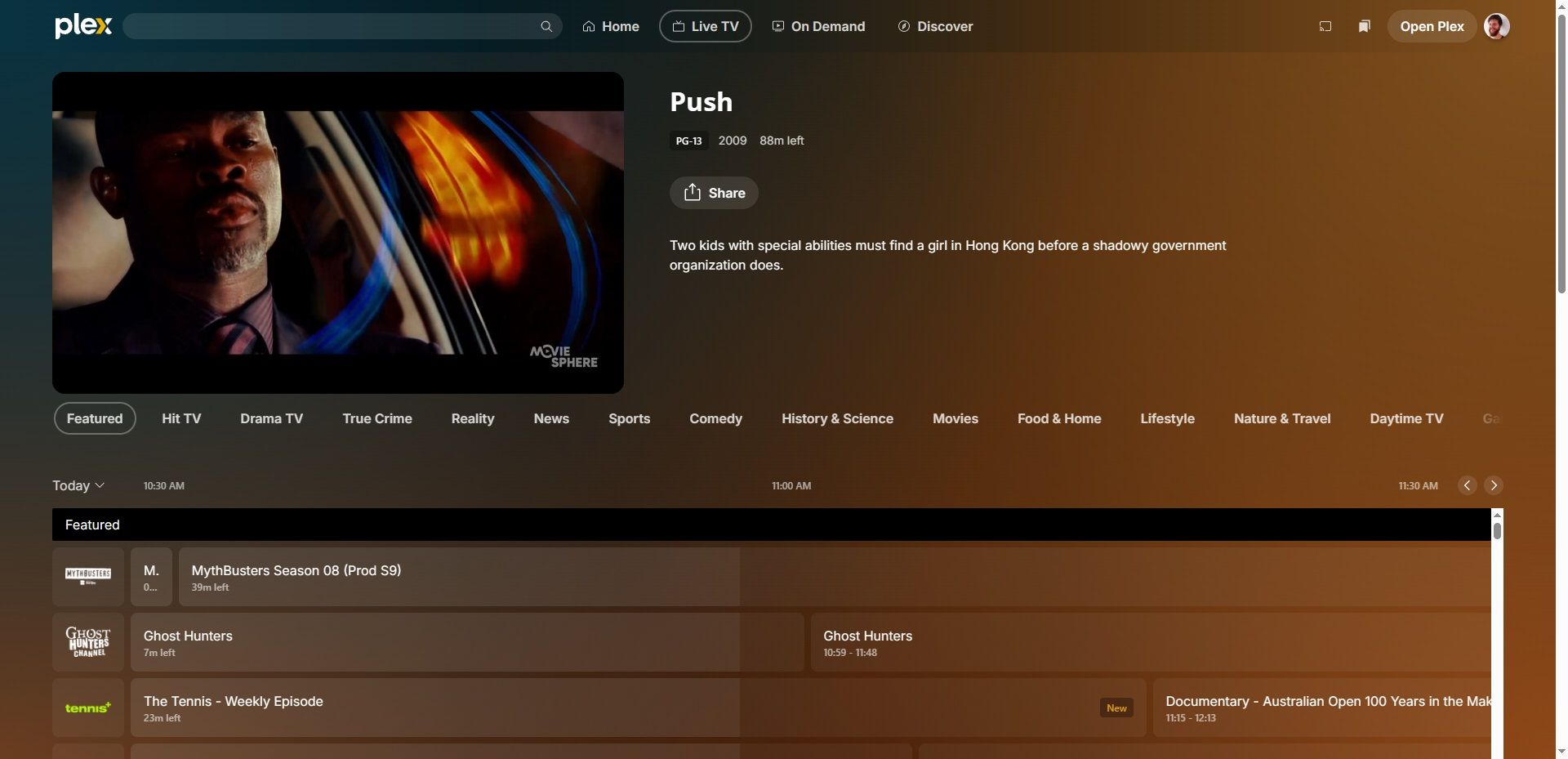The image size is (1568, 759).
Task: Open the Live TV section
Action: tap(706, 26)
